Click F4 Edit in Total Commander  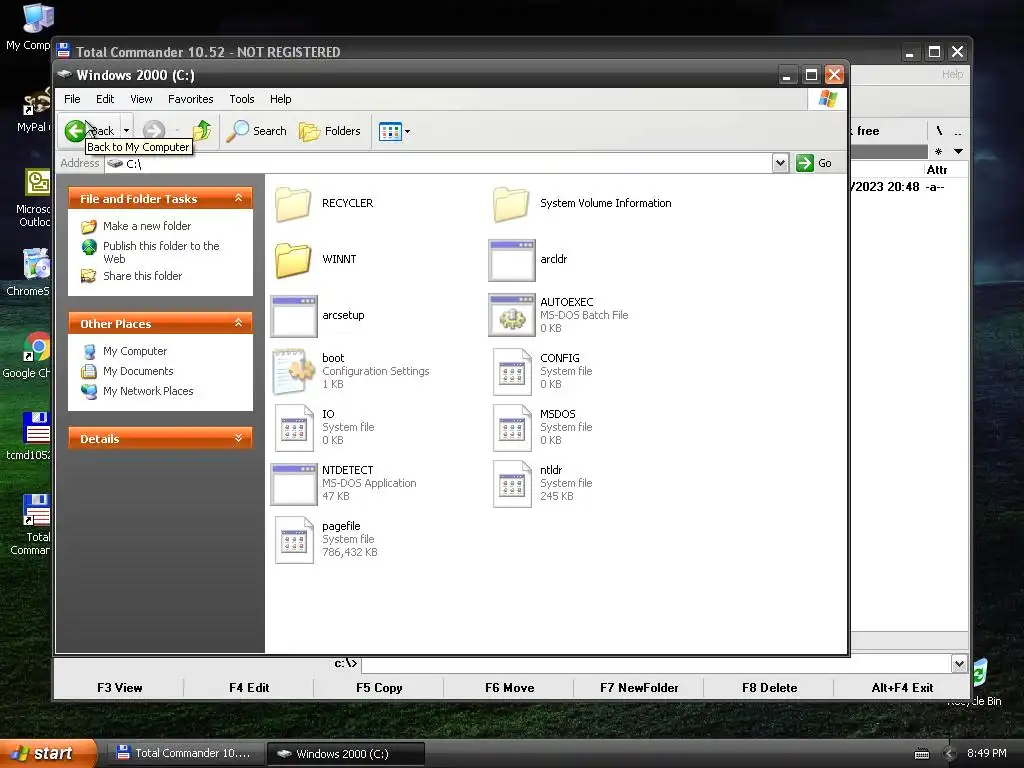249,688
